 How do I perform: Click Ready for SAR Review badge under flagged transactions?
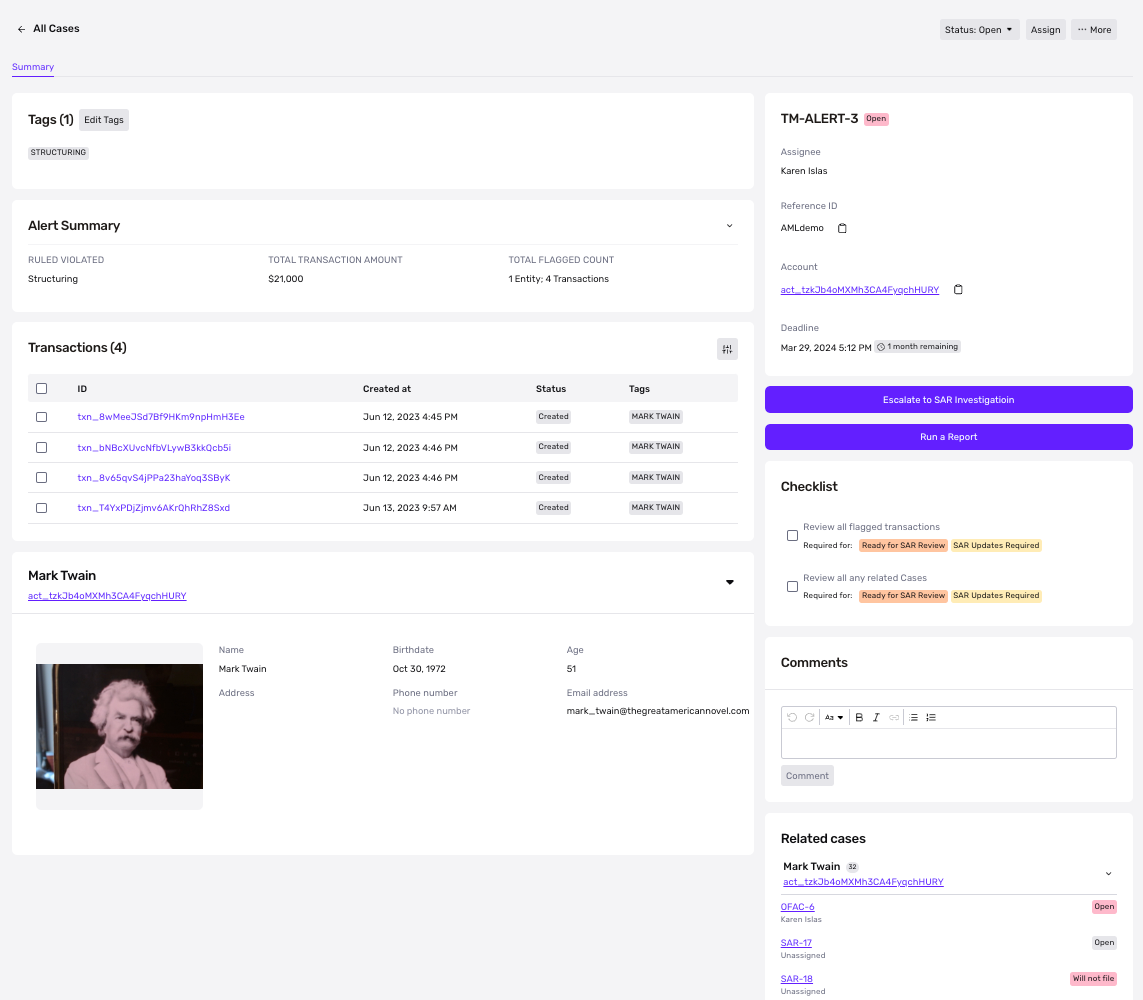coord(903,545)
